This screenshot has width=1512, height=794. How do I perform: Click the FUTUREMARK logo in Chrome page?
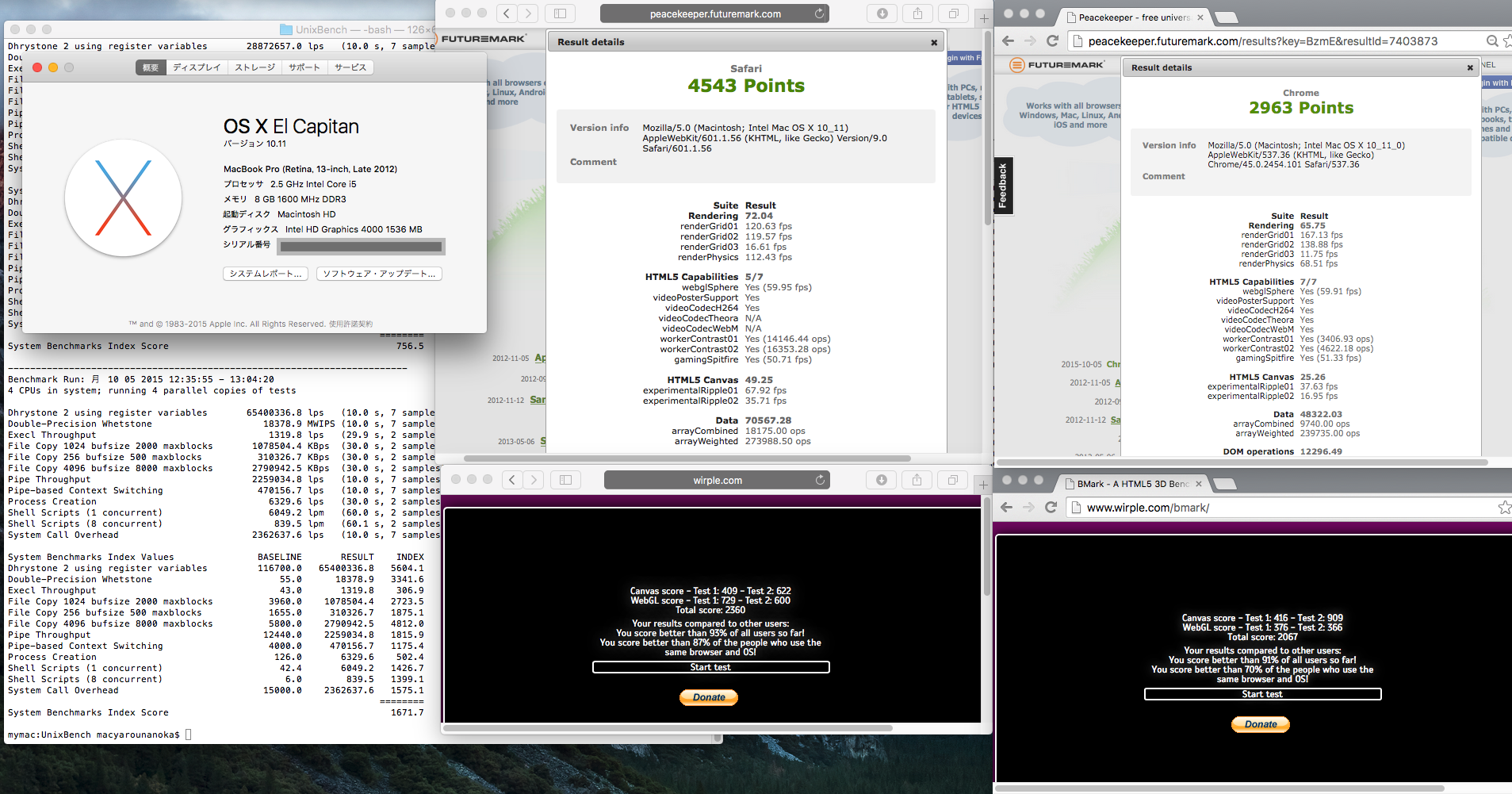(x=1058, y=65)
